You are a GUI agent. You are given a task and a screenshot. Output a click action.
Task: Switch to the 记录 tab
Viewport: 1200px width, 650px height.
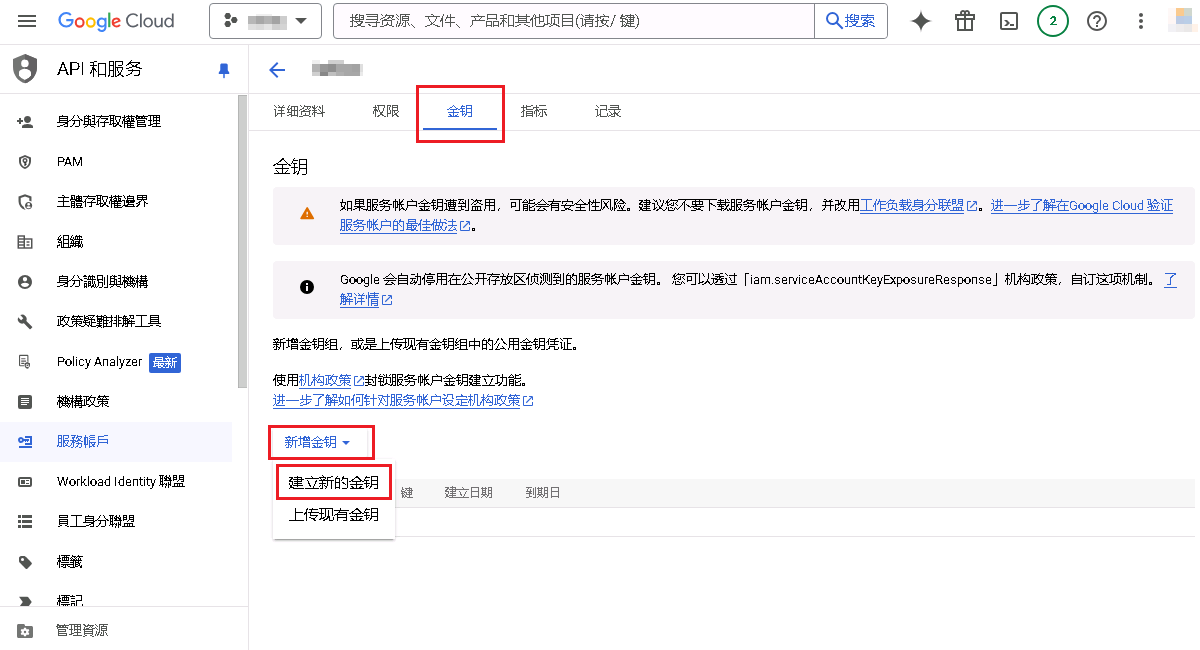pyautogui.click(x=608, y=111)
